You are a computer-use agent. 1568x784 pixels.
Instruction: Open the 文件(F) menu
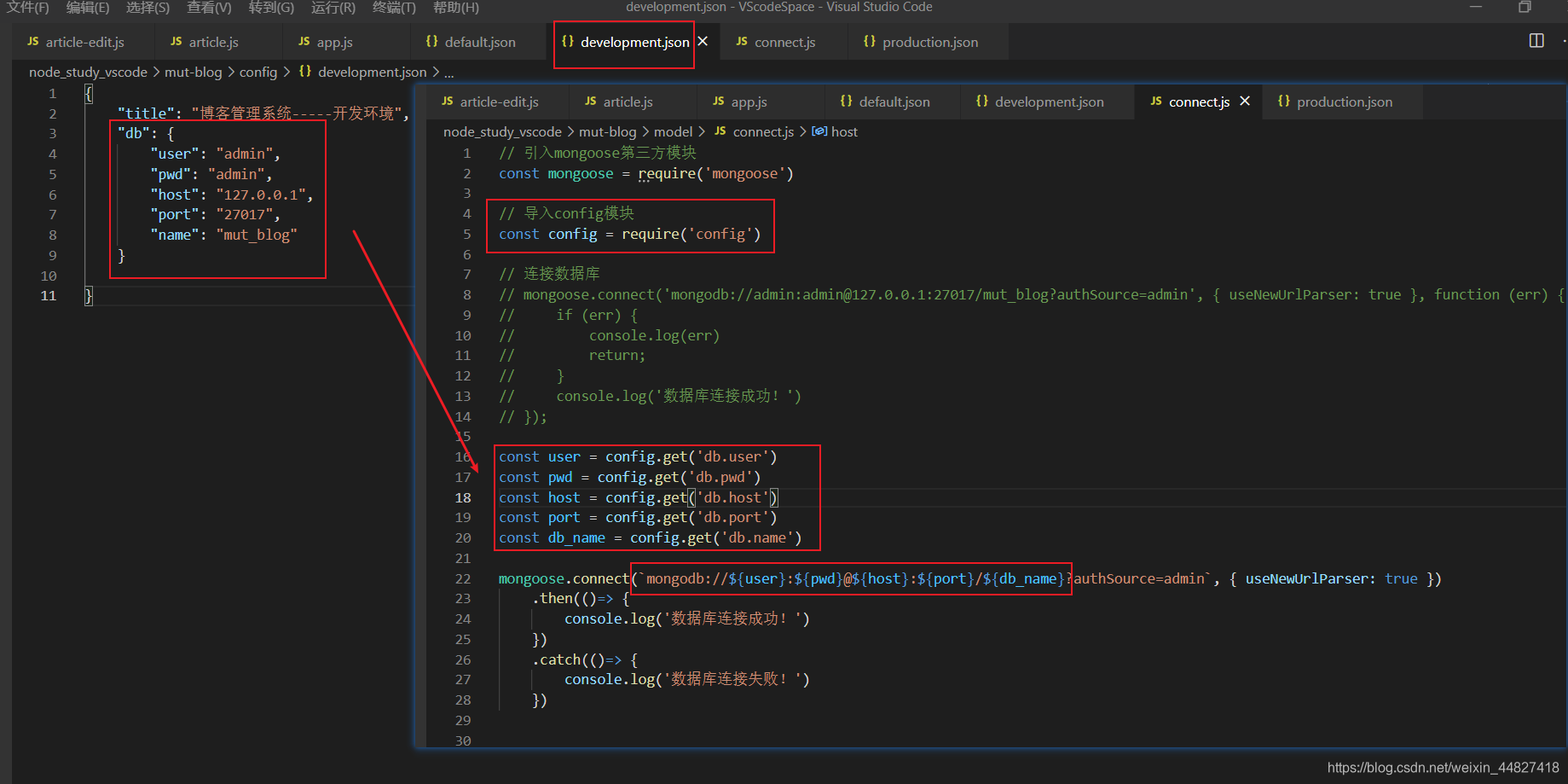coord(28,8)
